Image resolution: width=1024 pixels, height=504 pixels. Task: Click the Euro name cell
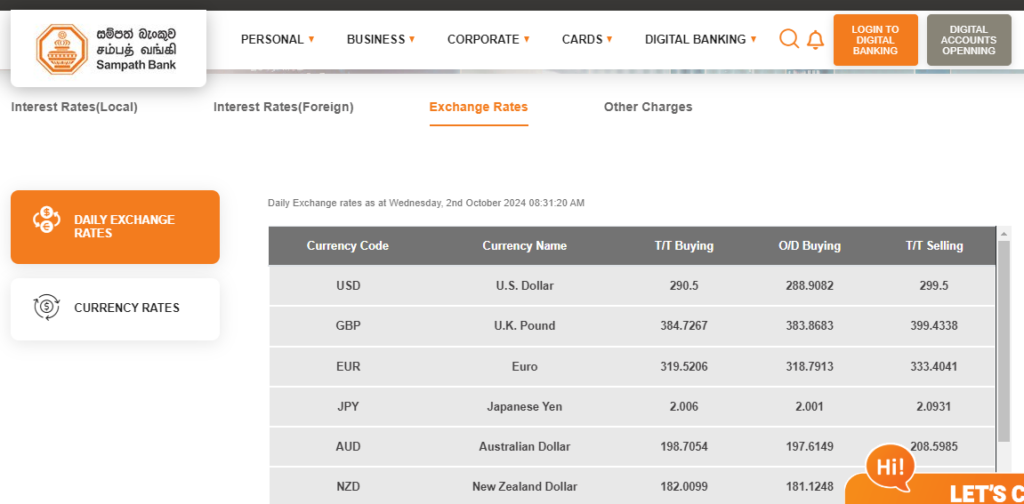[x=524, y=367]
